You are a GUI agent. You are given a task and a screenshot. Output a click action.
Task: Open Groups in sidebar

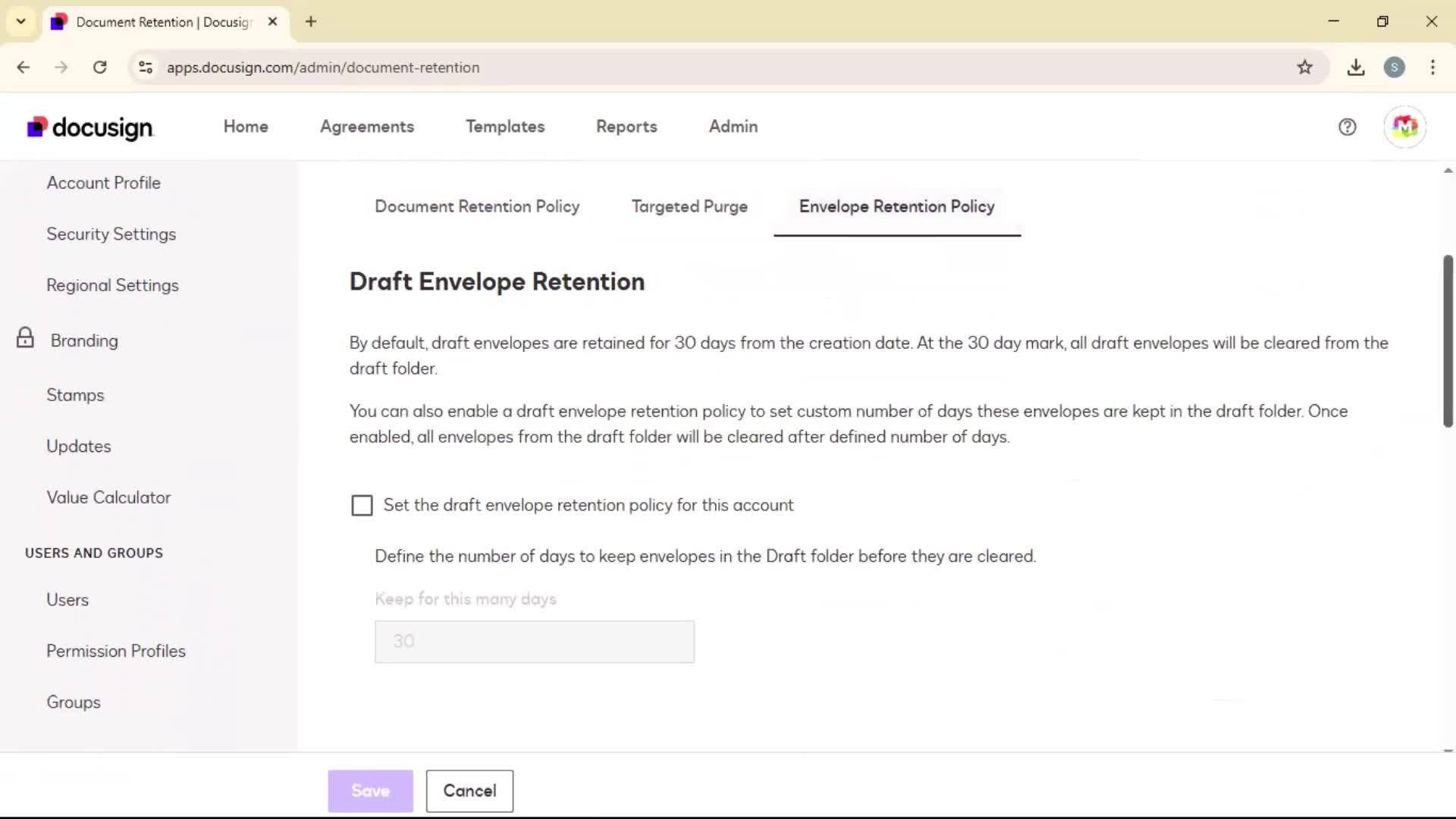click(x=73, y=702)
